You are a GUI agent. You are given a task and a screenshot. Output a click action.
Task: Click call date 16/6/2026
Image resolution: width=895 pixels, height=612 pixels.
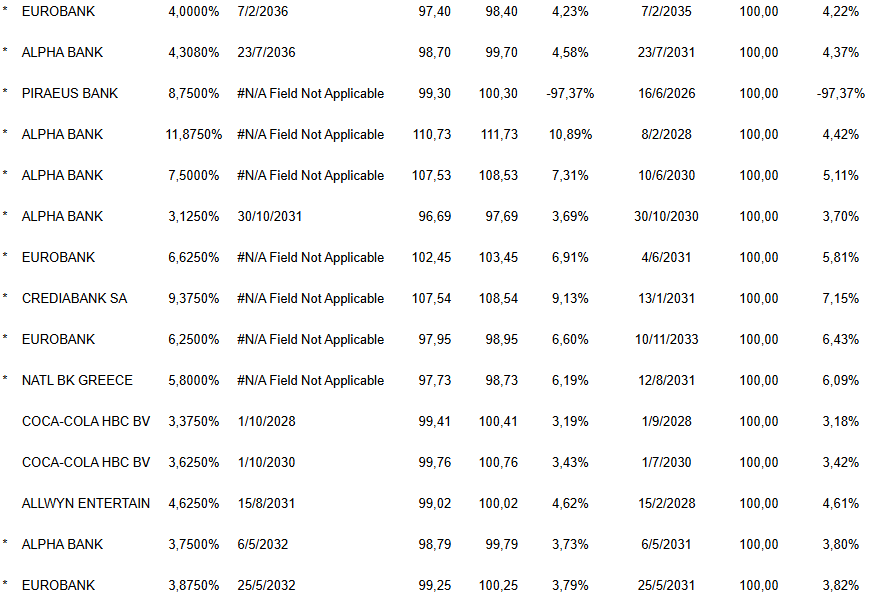point(667,93)
